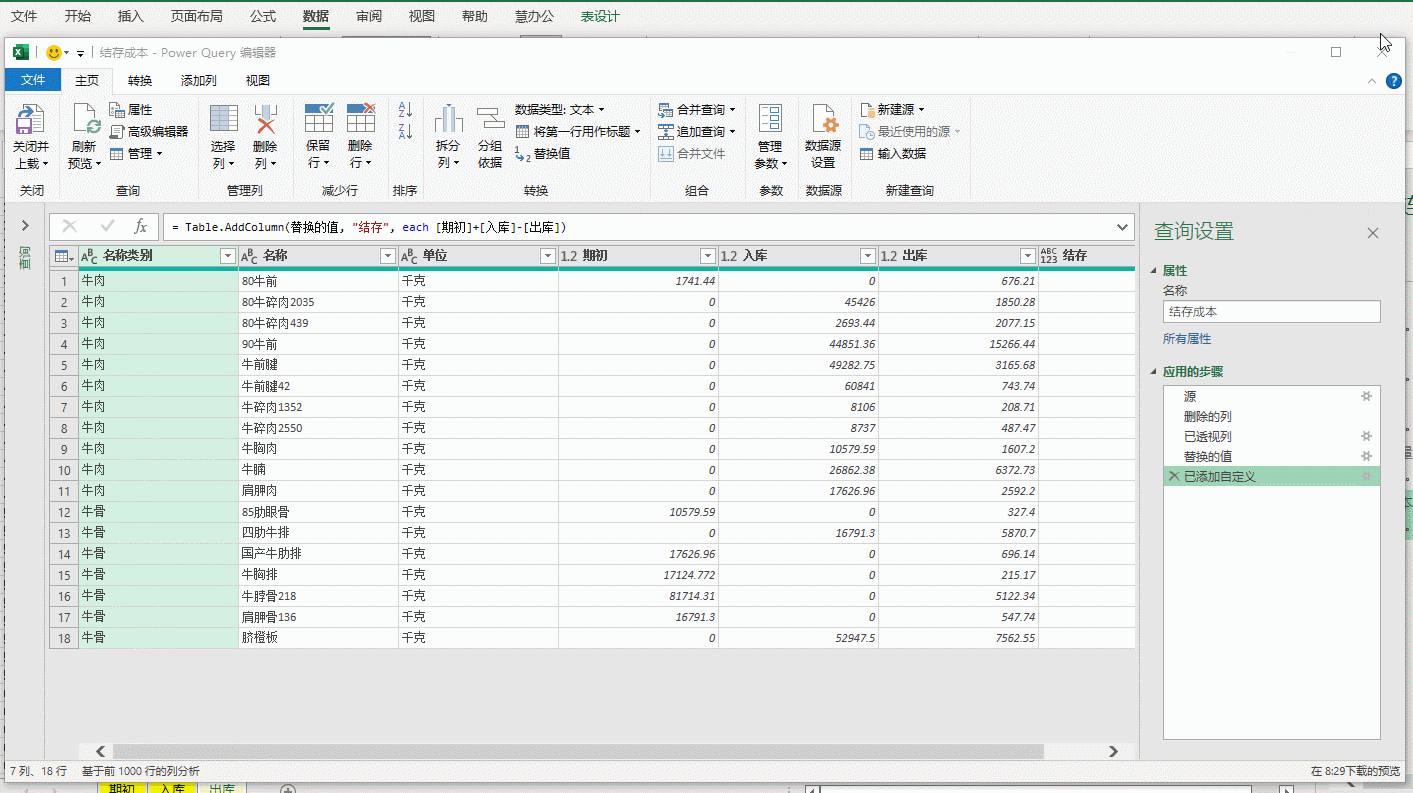
Task: Expand the collapsed queries pane arrow
Action: pos(26,226)
